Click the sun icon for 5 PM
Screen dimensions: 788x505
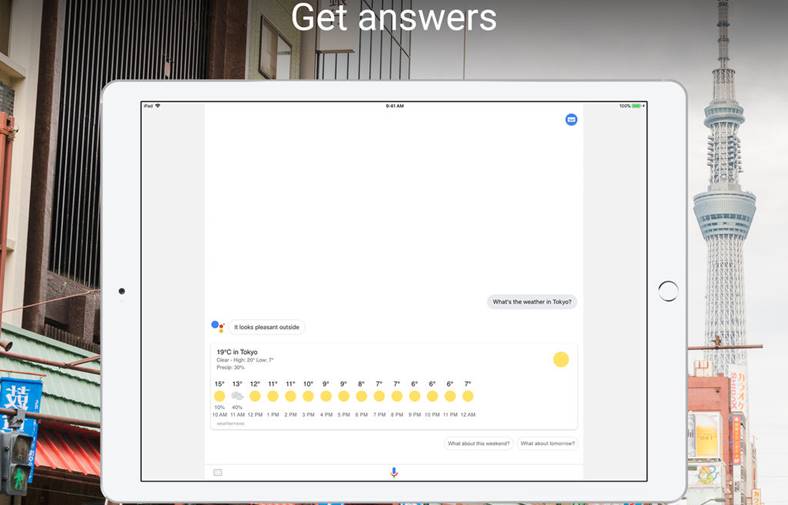tap(344, 396)
